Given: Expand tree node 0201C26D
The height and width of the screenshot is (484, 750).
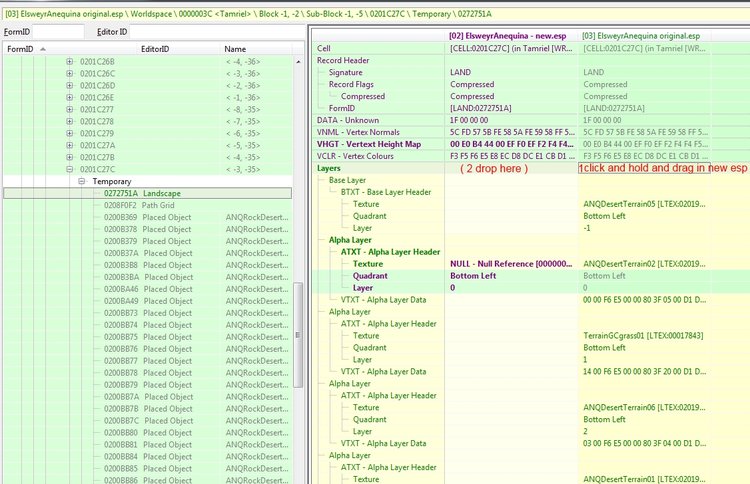Looking at the screenshot, I should [x=69, y=86].
